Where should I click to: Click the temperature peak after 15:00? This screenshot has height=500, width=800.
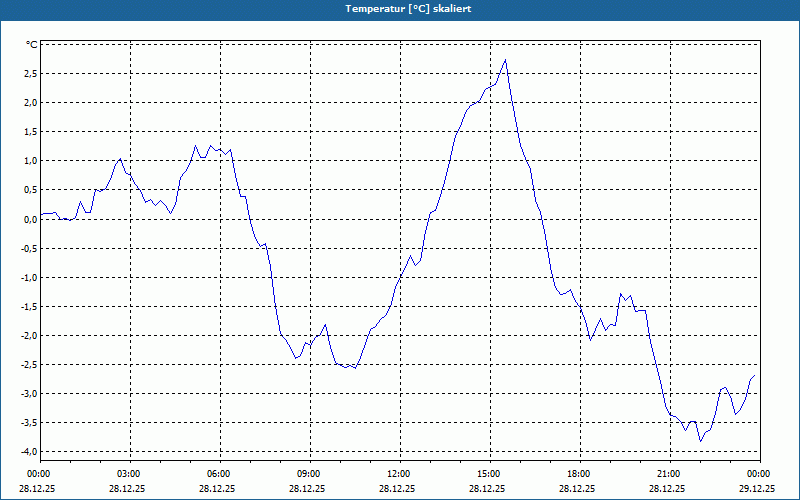[505, 60]
